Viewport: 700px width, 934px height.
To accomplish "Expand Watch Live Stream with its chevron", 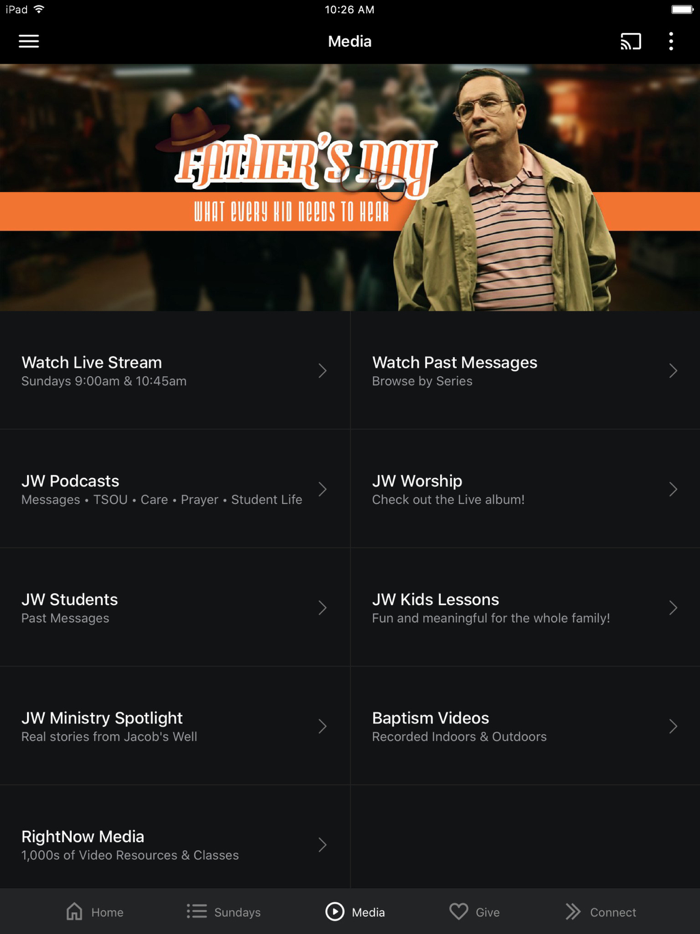I will pos(322,371).
